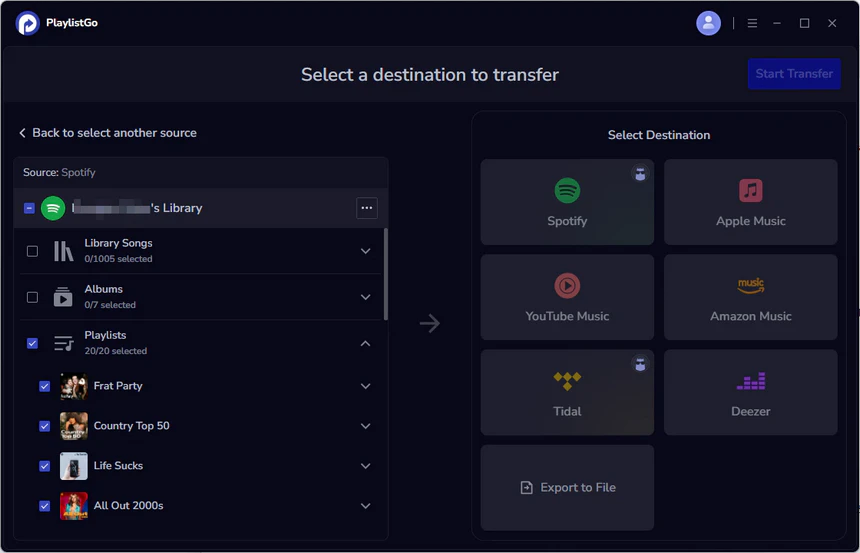Click the YouTube Music play icon

point(567,286)
